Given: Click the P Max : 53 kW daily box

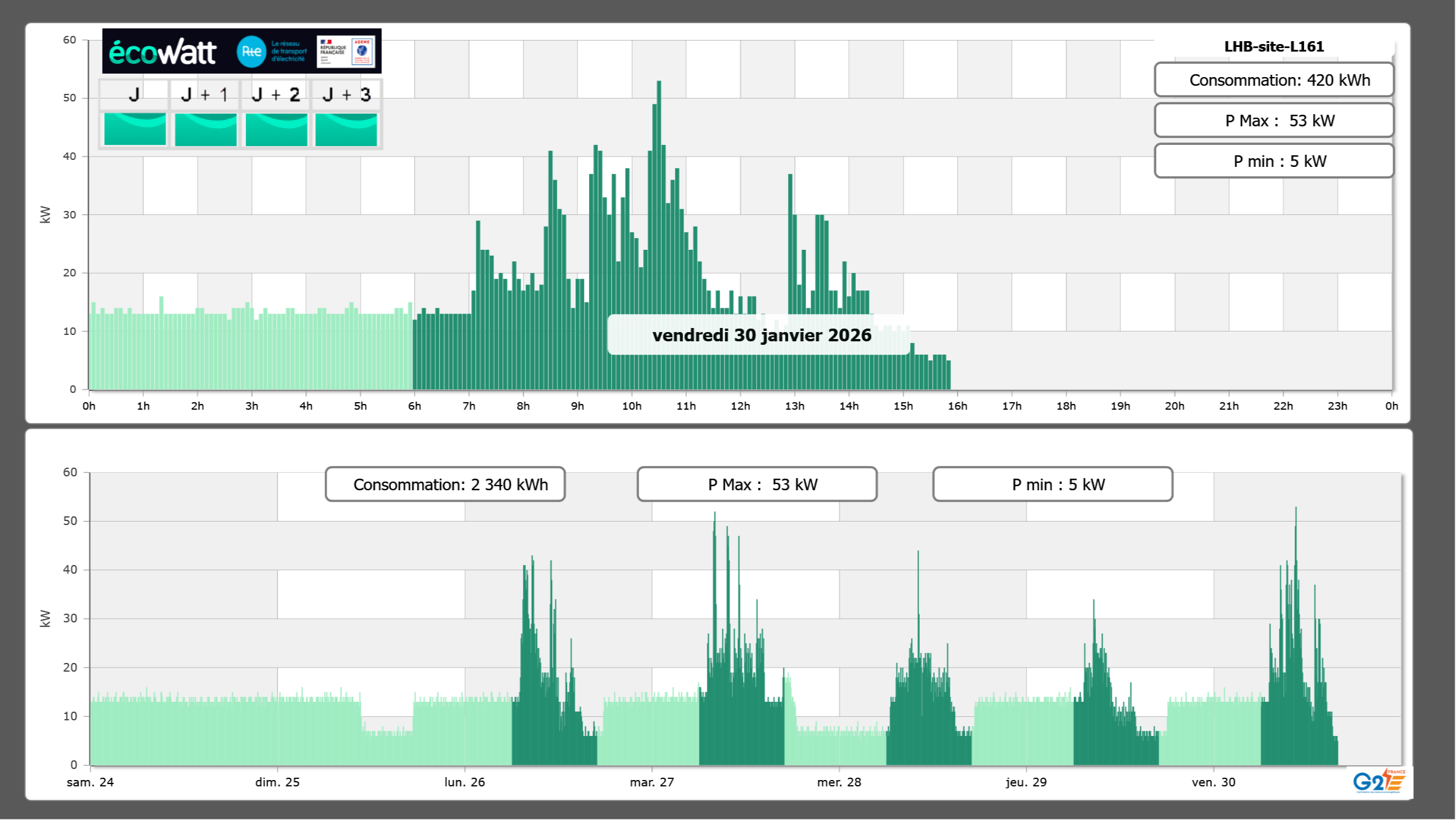Looking at the screenshot, I should point(1274,121).
